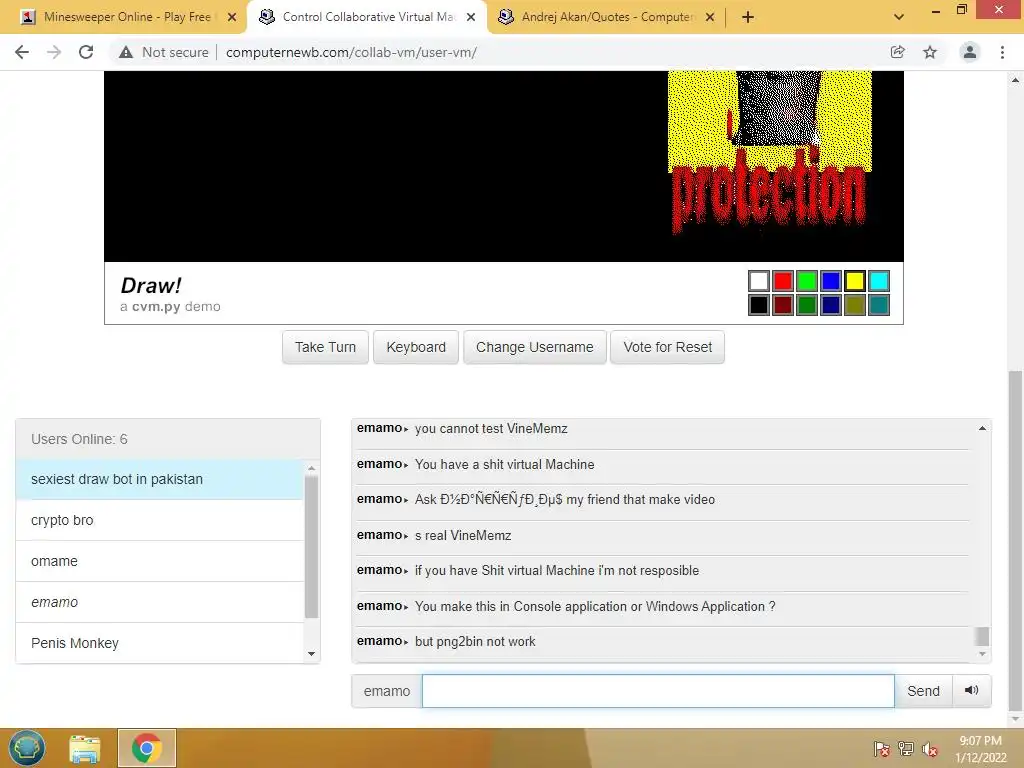Click message 'but png2bin not work'
Screen dimensions: 1024x768
[475, 641]
